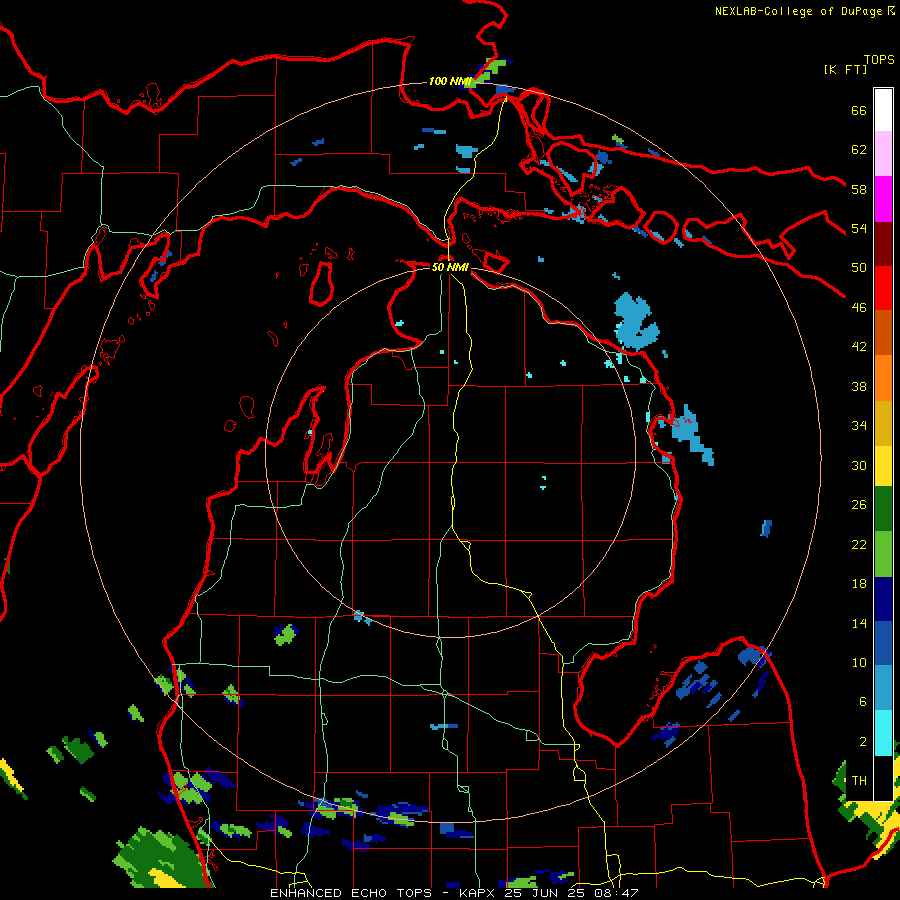
Task: Click the TOPS legend title
Action: [x=879, y=60]
